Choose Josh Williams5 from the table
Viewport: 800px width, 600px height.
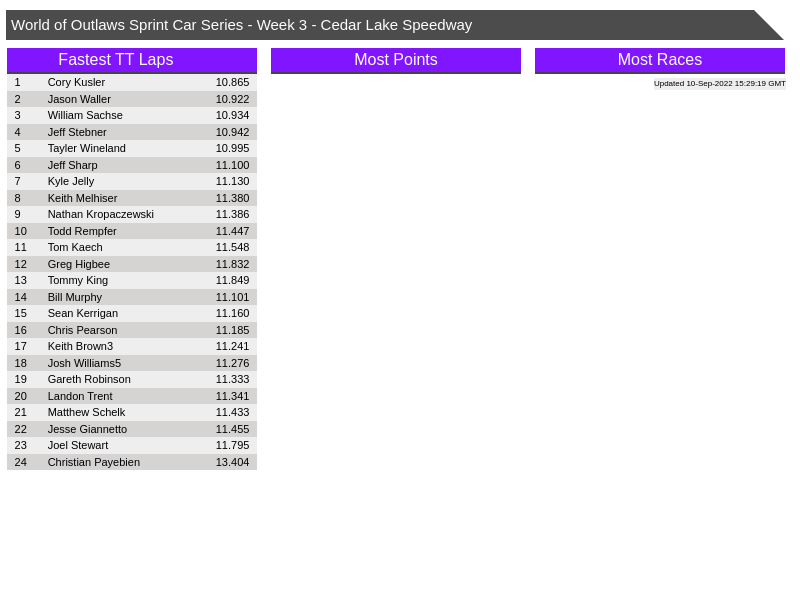coord(84,363)
